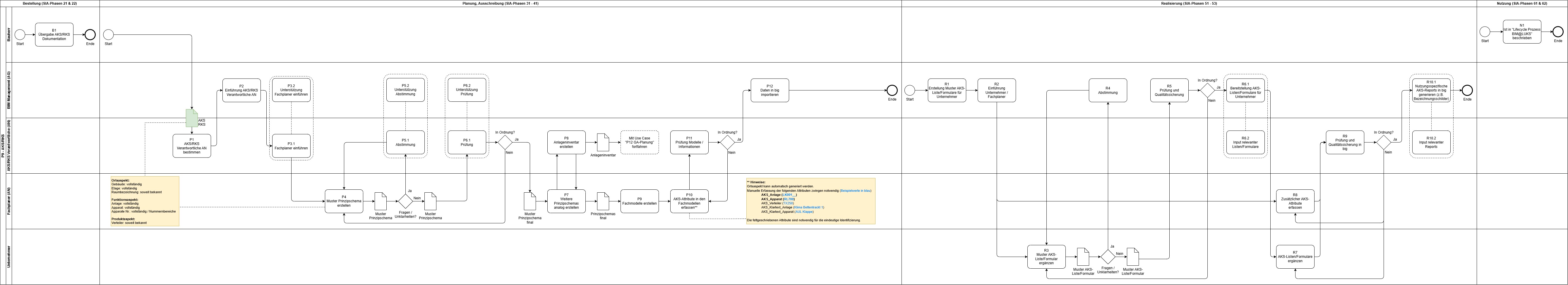1568x285 pixels.
Task: Select task P9 Fachmodelle erstellen
Action: (x=639, y=201)
